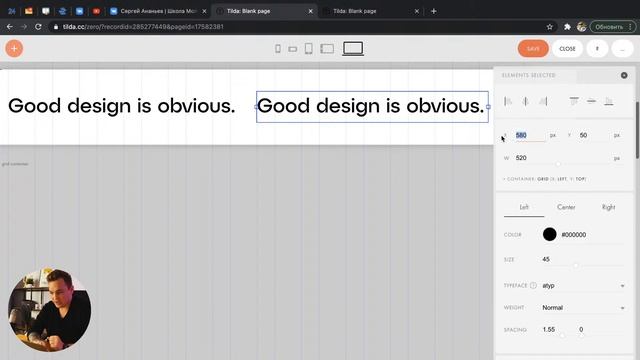The height and width of the screenshot is (360, 640).
Task: Click the SAVE button
Action: pyautogui.click(x=533, y=49)
